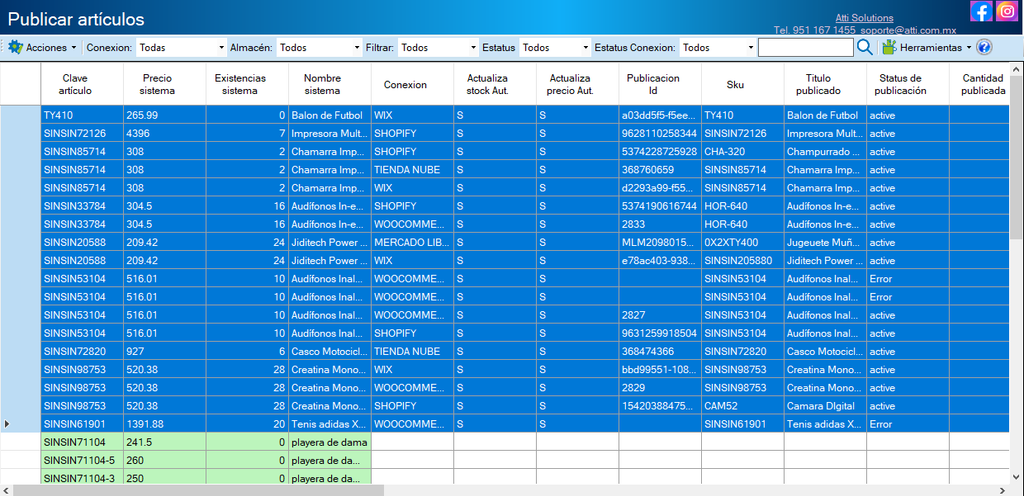Viewport: 1024px width, 496px height.
Task: Click the TIENDA NUBE cell for SINSIN72820
Action: [x=412, y=351]
